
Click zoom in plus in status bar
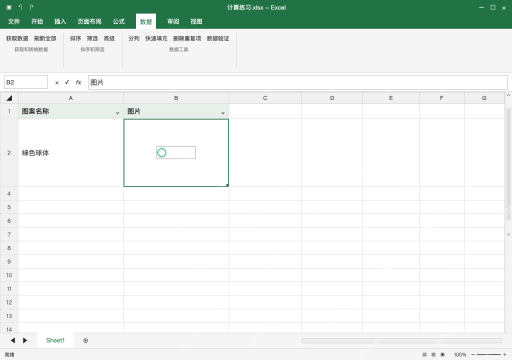pos(505,355)
